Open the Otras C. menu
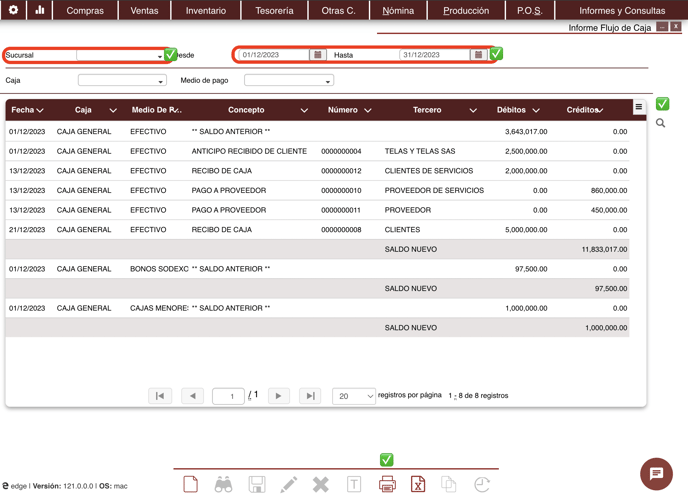Screen dimensions: 688x495 (338, 11)
